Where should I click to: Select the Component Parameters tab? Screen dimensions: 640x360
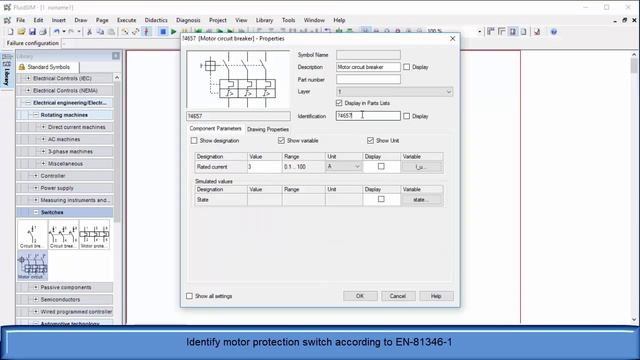click(216, 129)
